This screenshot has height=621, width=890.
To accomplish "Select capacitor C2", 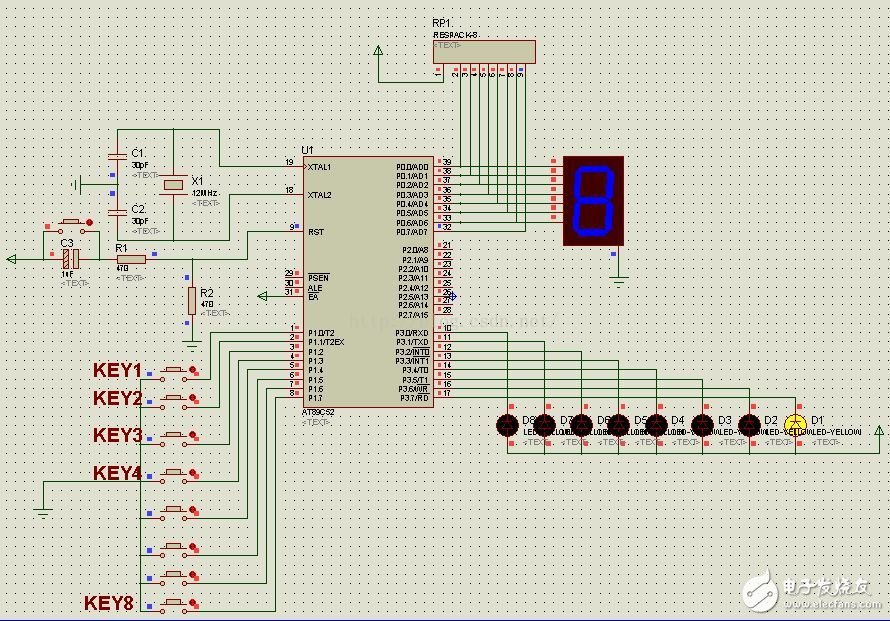I will coord(117,212).
